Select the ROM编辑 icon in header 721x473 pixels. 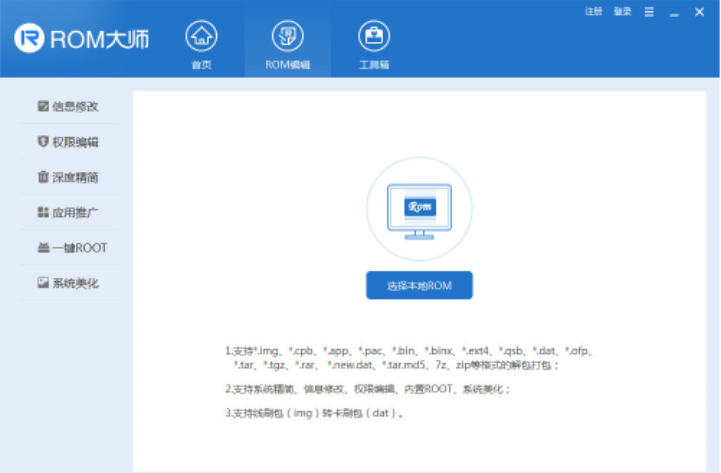point(288,36)
